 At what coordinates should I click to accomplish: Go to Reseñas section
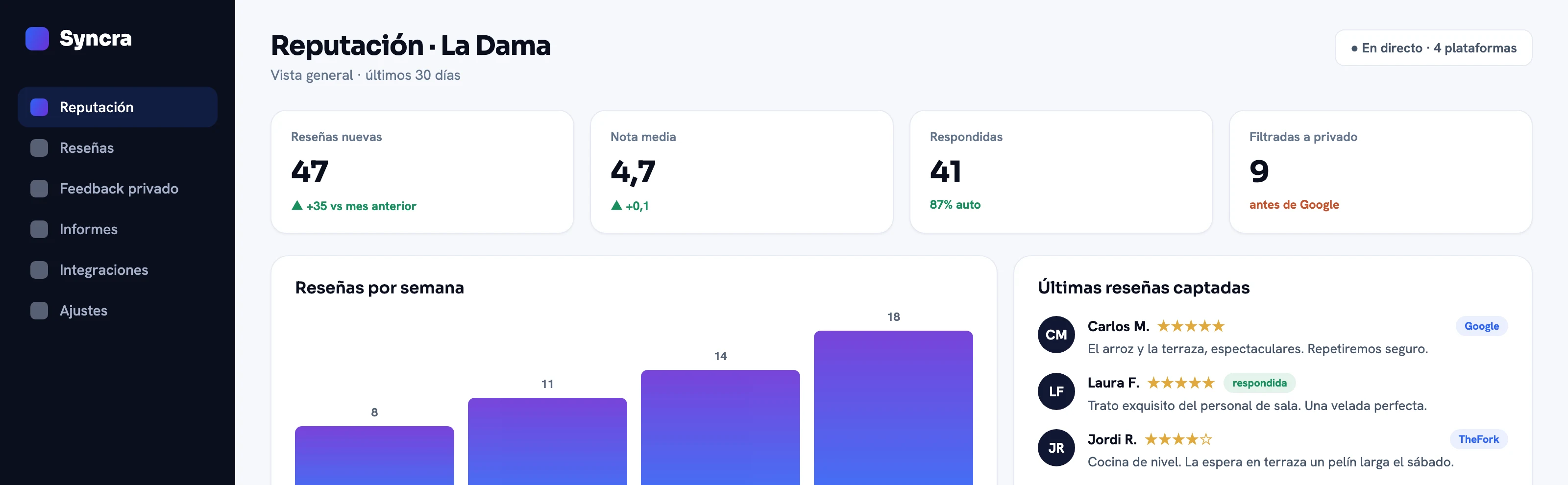coord(118,148)
